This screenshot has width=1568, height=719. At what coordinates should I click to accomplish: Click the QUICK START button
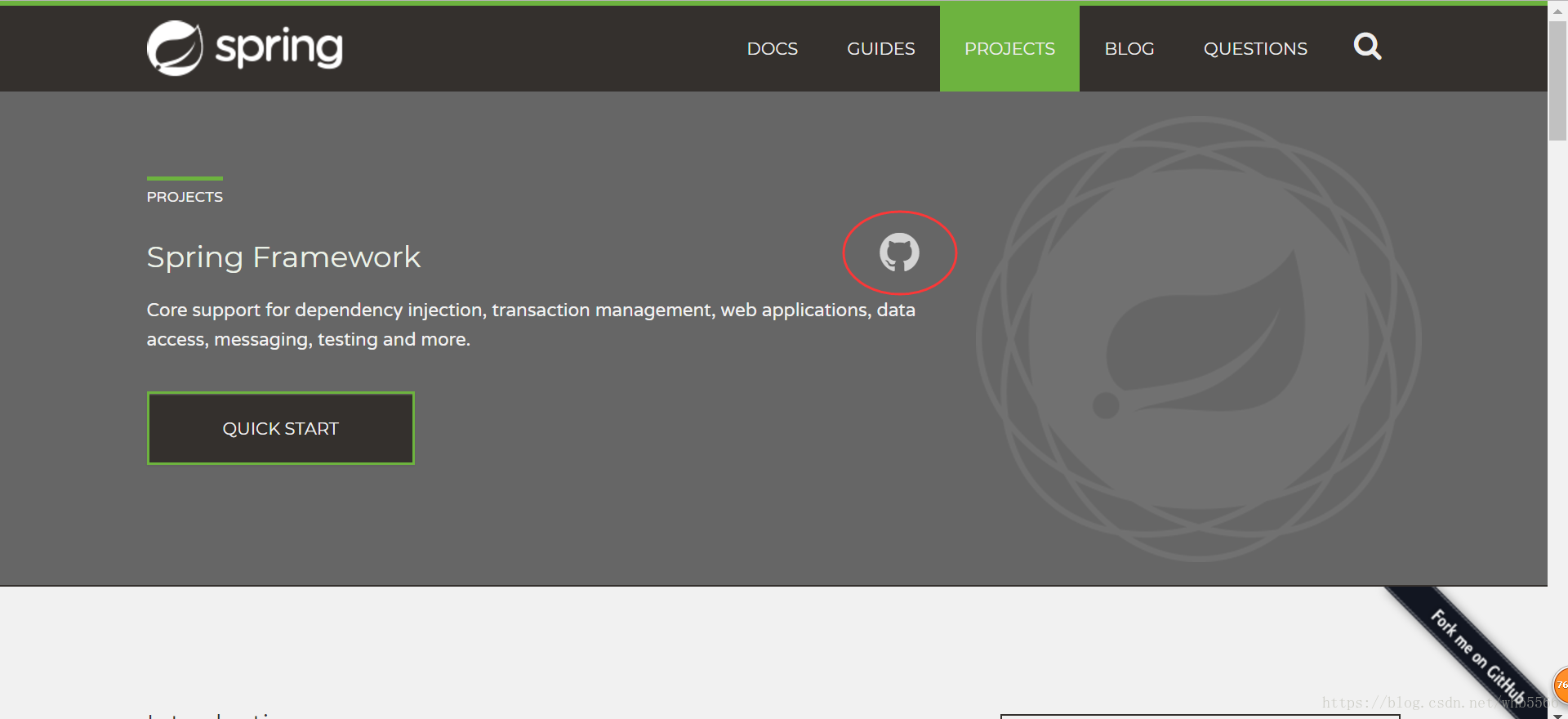pyautogui.click(x=280, y=428)
